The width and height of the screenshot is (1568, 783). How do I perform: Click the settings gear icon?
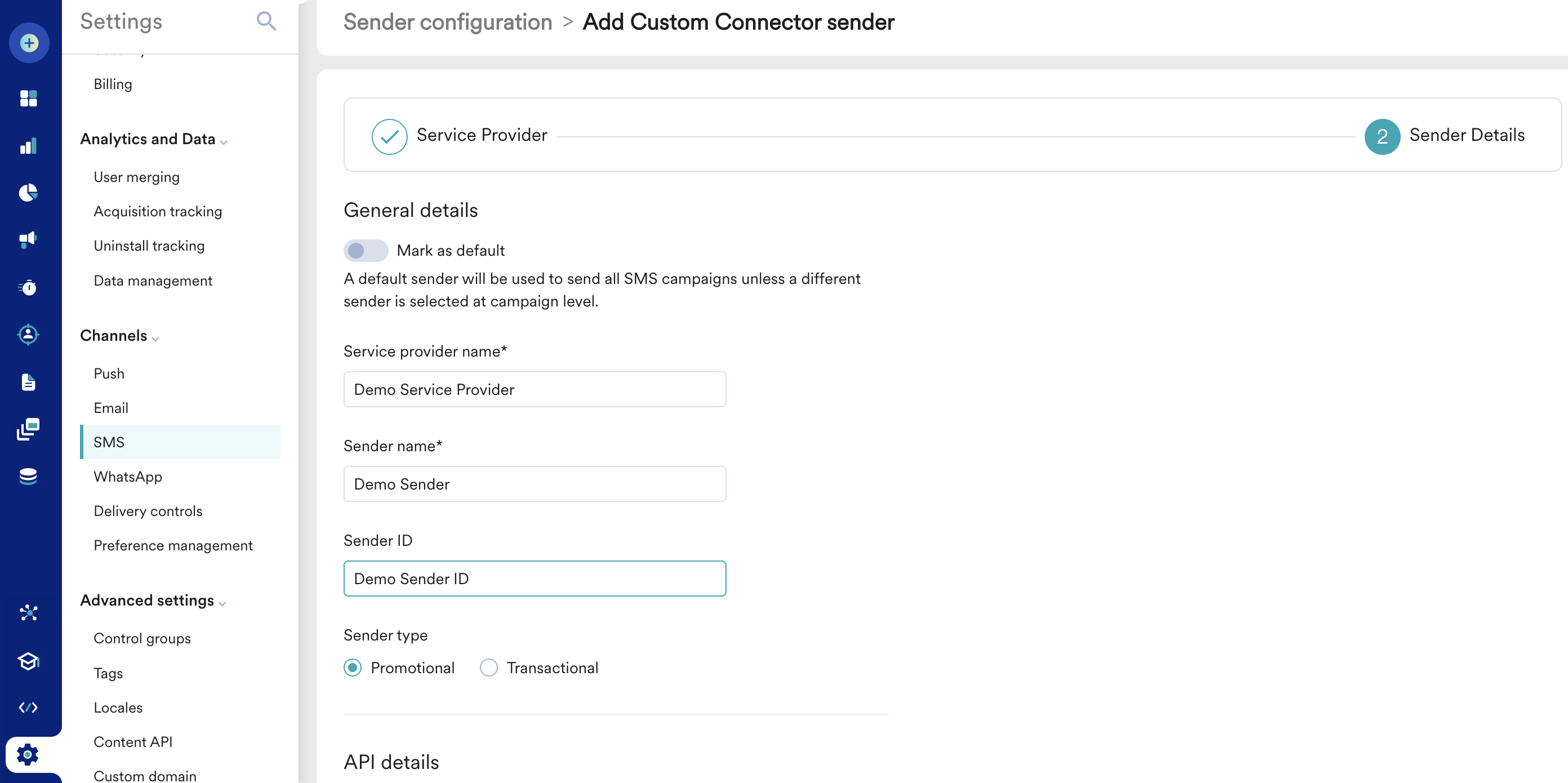click(x=28, y=755)
